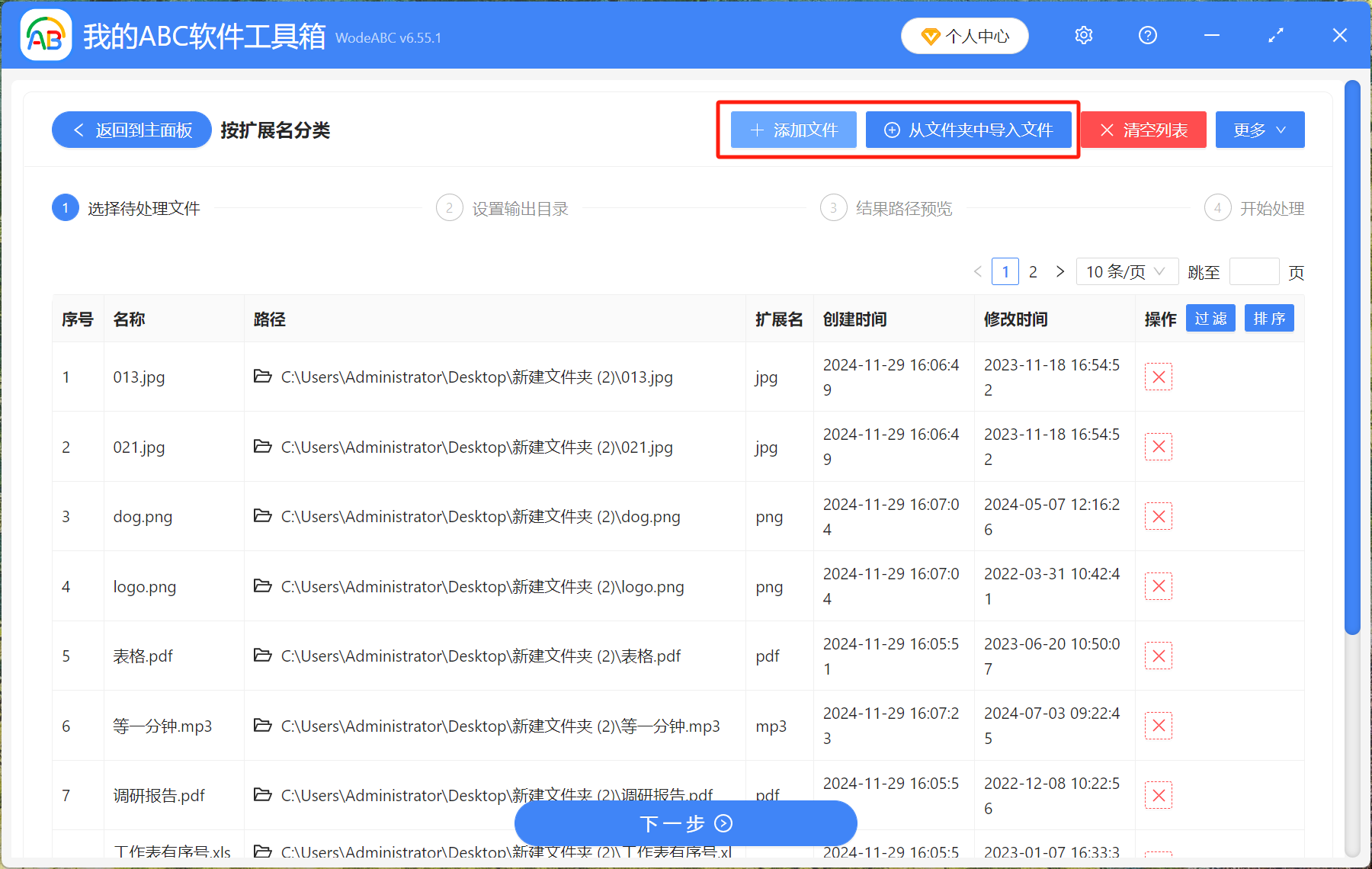Remove 等一分钟.mp3 with the X icon

pyautogui.click(x=1158, y=725)
